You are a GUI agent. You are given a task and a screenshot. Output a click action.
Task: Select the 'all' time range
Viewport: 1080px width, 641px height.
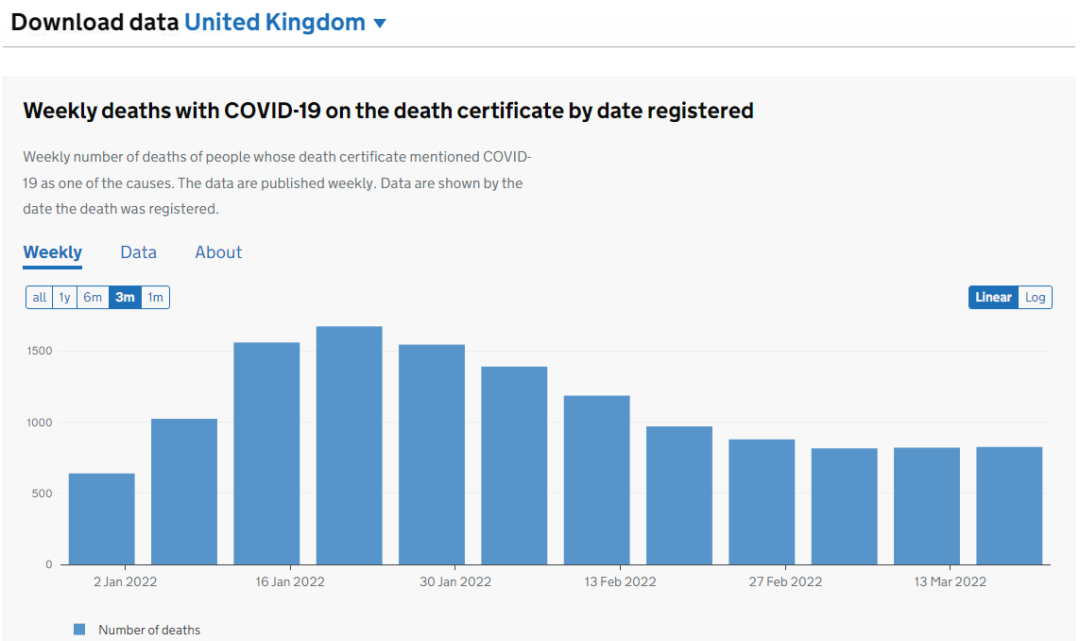39,297
